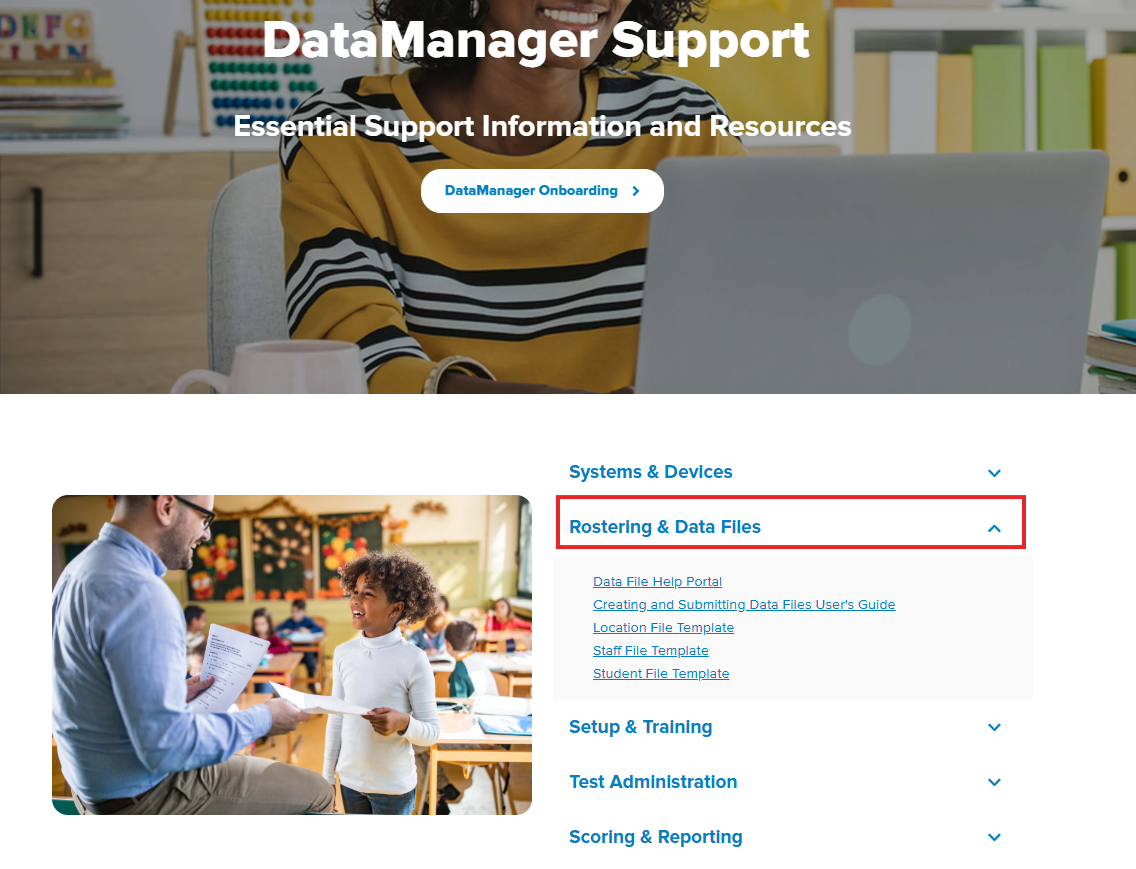Collapse Rostering & Data Files using the up chevron
The image size is (1136, 869).
pos(994,528)
